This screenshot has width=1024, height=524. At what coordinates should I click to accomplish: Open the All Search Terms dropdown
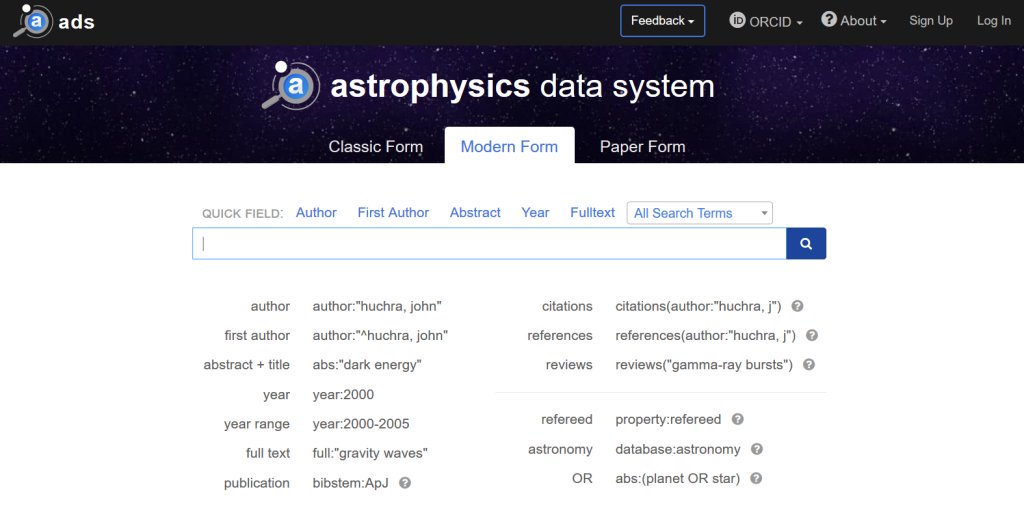699,213
